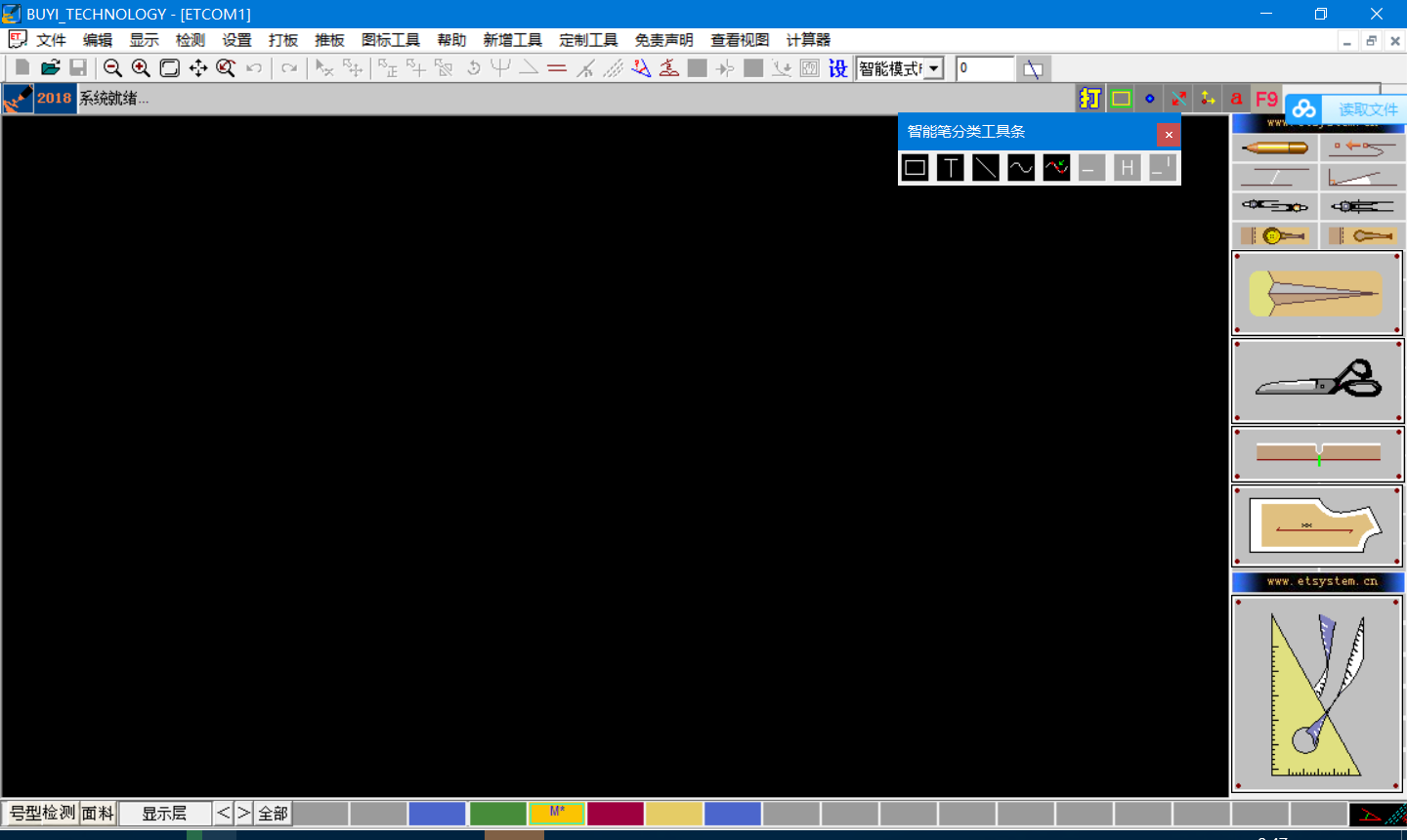Select the notch seam tool
1407x840 pixels.
coord(1317,454)
